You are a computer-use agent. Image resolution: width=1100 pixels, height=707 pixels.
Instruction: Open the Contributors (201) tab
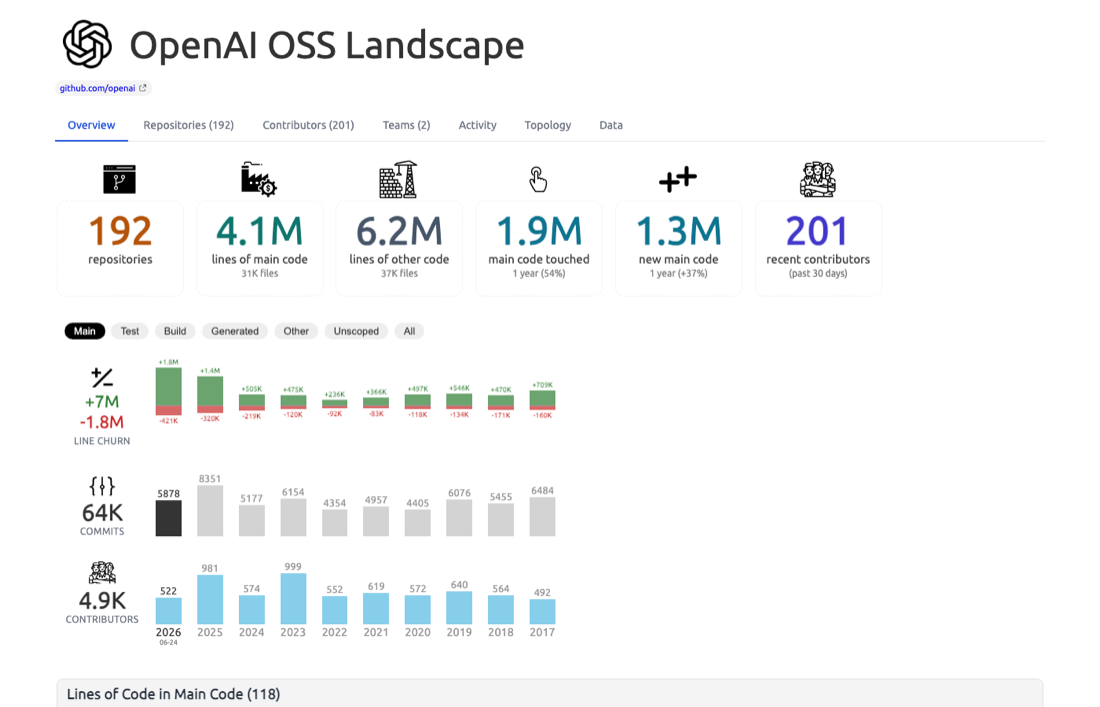click(308, 125)
